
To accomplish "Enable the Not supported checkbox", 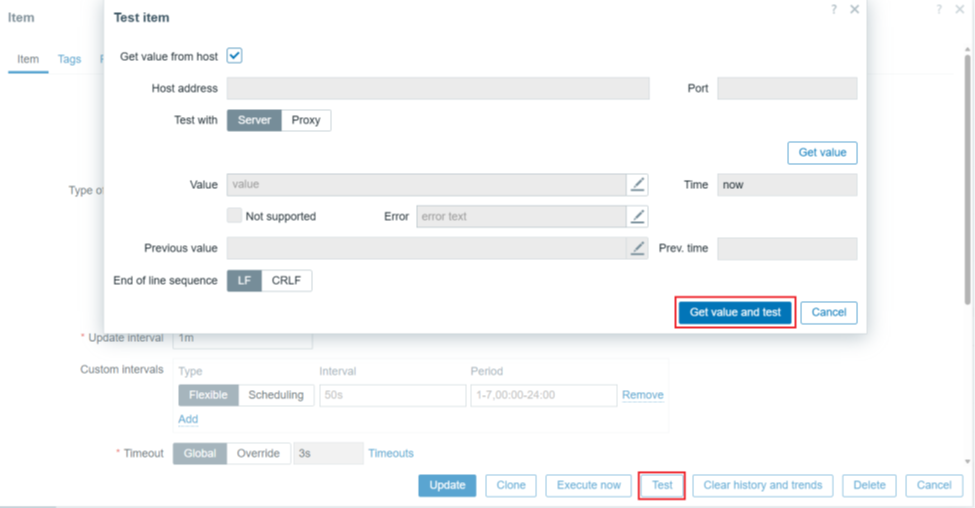I will [x=234, y=216].
